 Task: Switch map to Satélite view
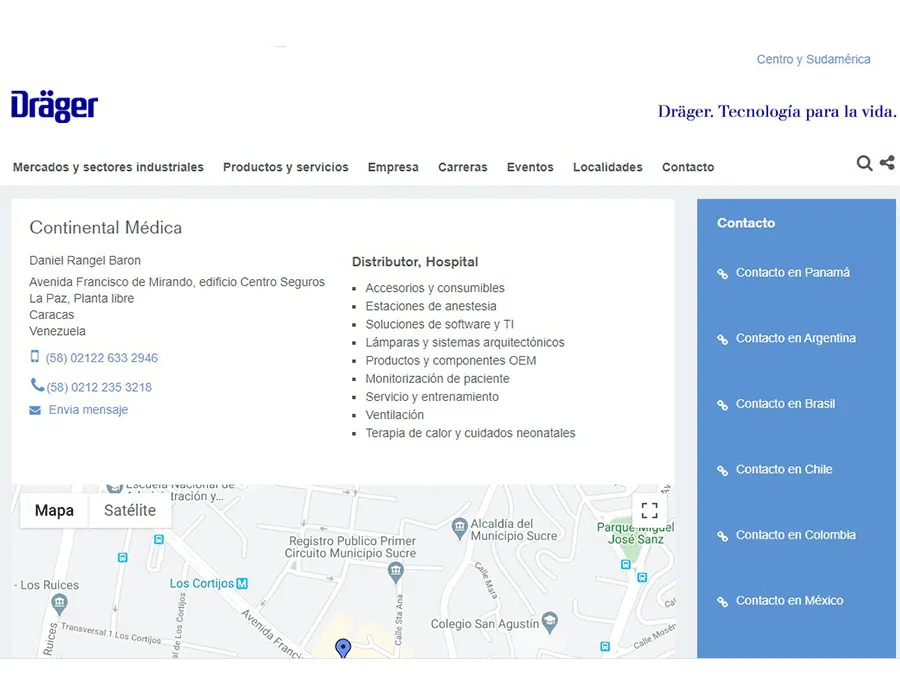click(130, 510)
